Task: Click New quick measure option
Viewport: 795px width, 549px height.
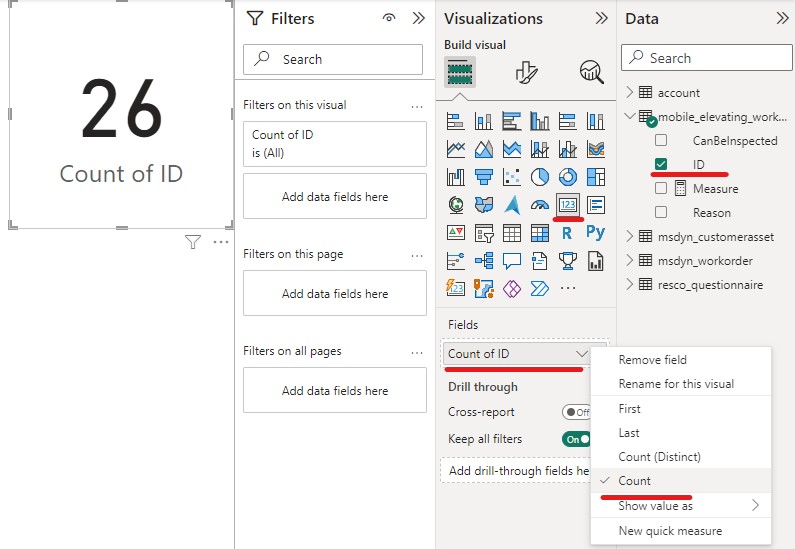Action: pos(670,531)
